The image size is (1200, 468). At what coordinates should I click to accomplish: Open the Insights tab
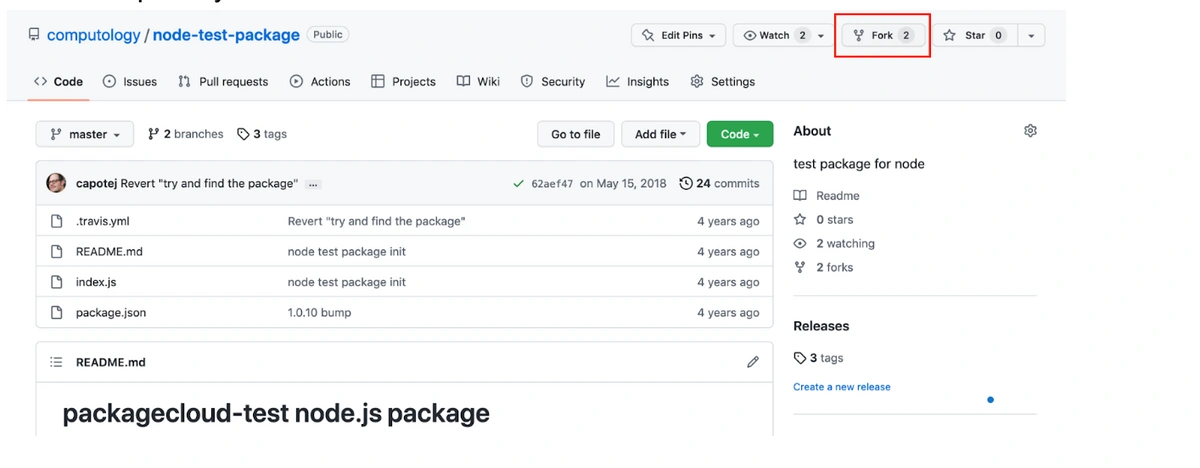[x=638, y=82]
